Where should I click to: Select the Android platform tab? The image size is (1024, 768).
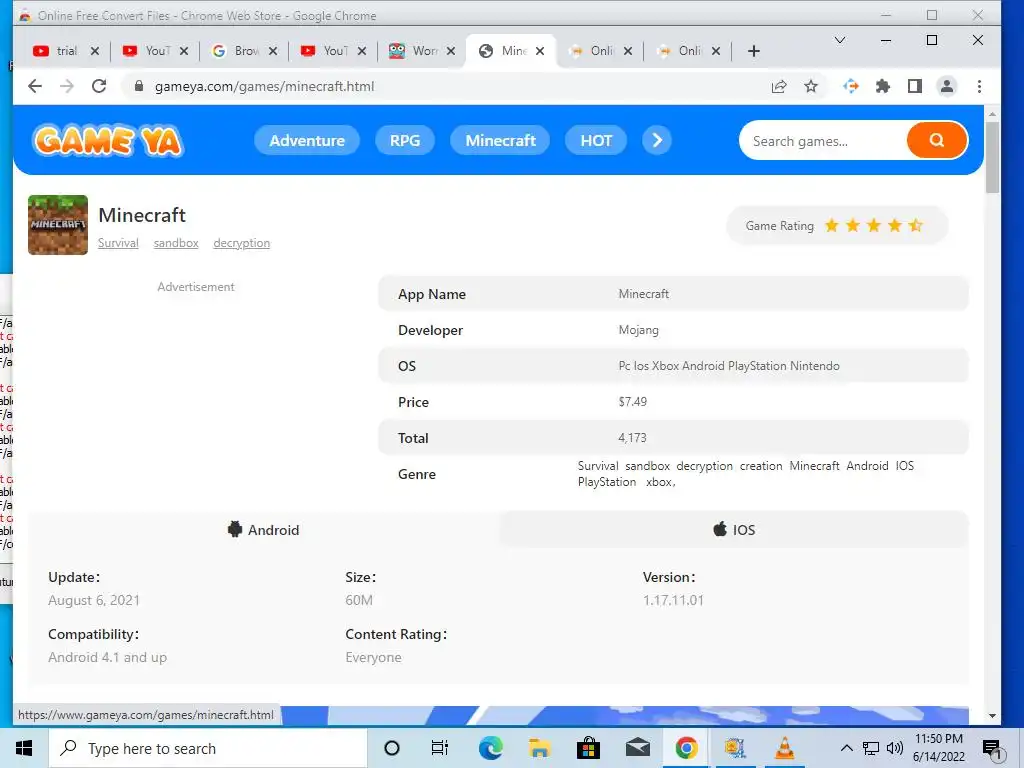263,530
